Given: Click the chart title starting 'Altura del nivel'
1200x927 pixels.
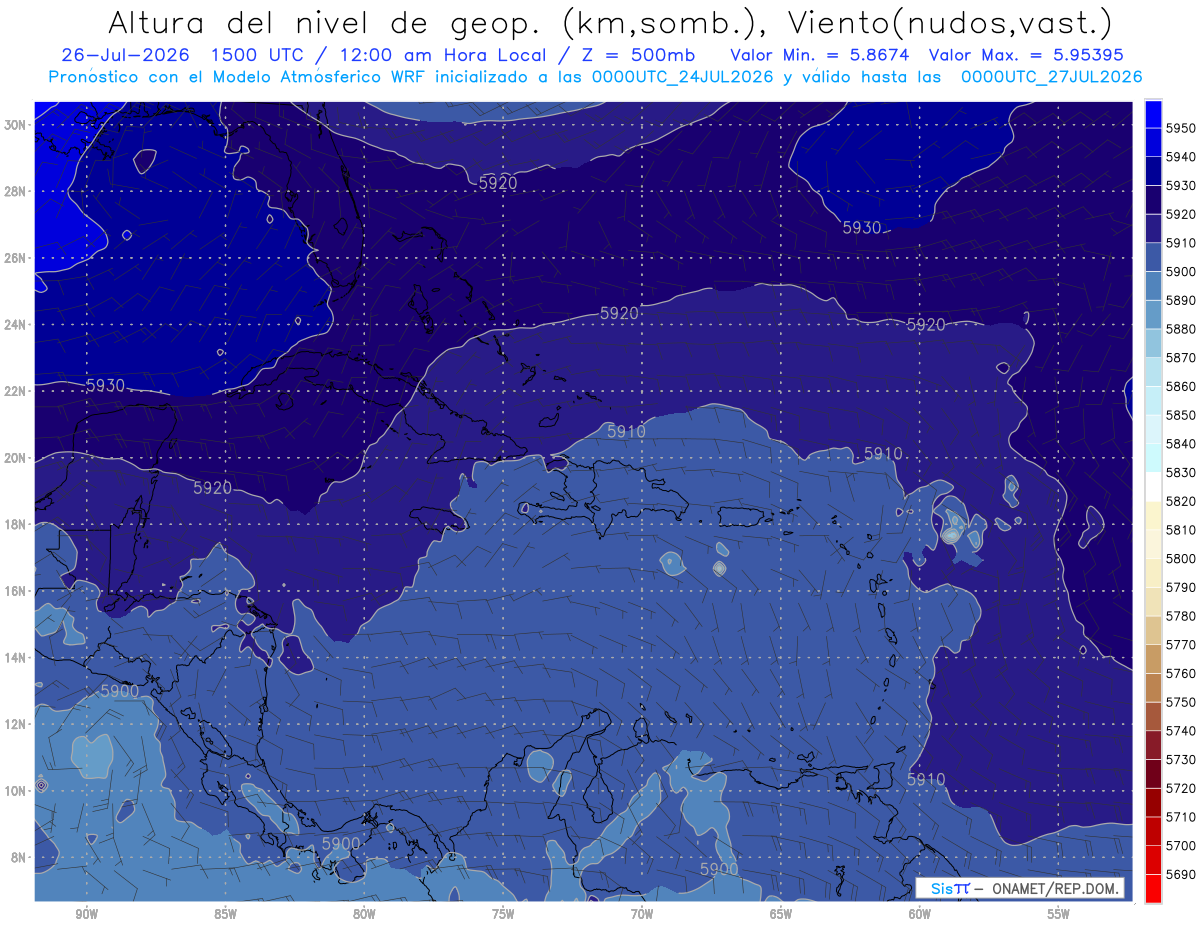Looking at the screenshot, I should [x=610, y=23].
